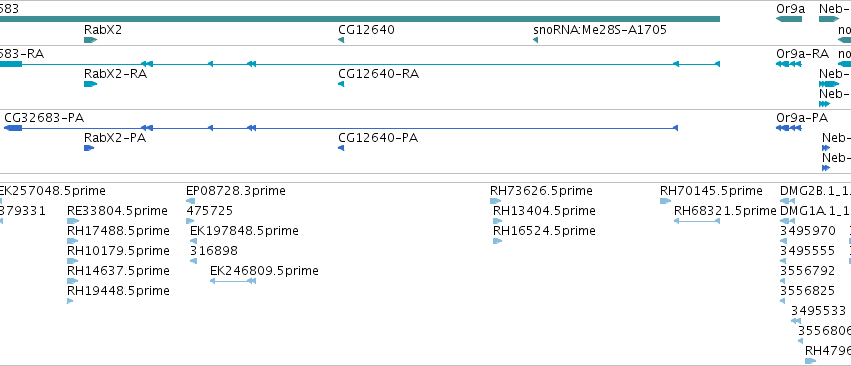The image size is (851, 366).
Task: Select the RH70145.5prime EST arrow
Action: 665,201
